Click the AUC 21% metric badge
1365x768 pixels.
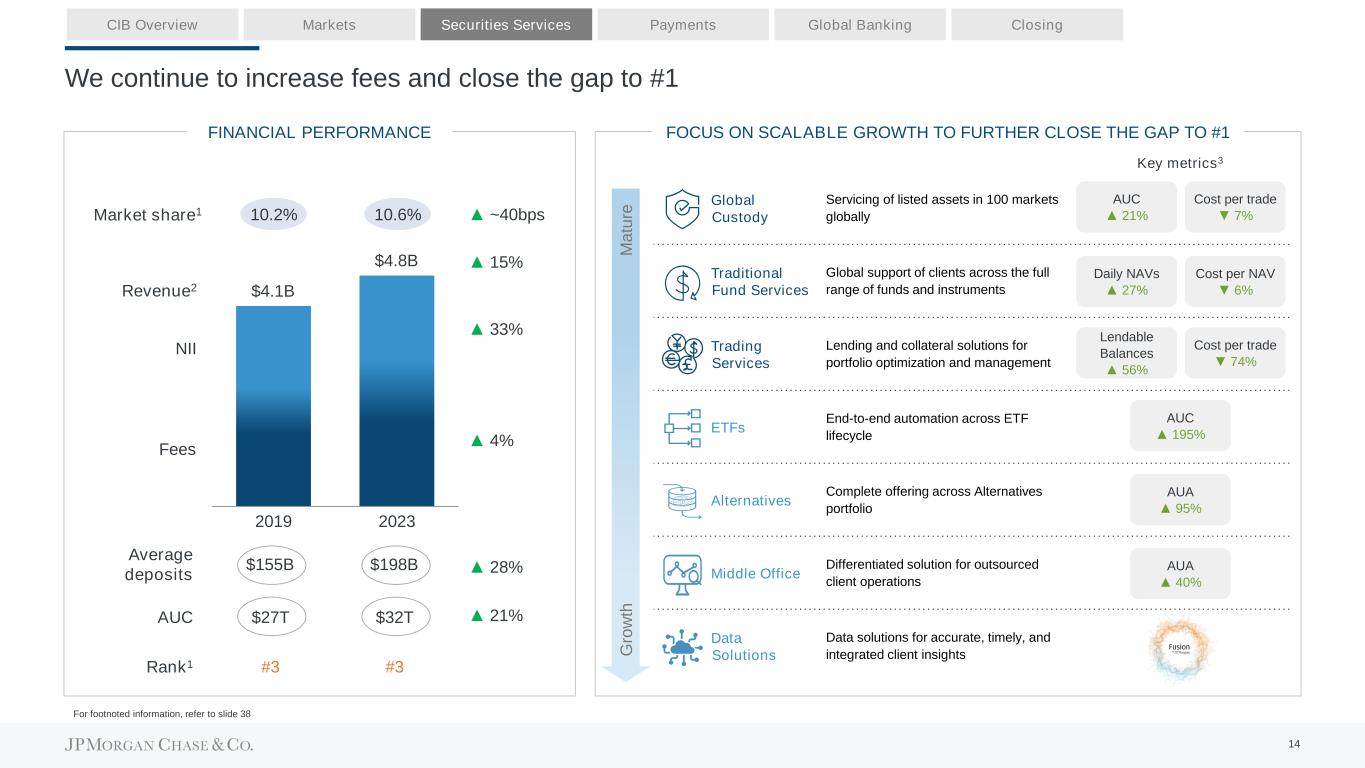click(x=1126, y=207)
